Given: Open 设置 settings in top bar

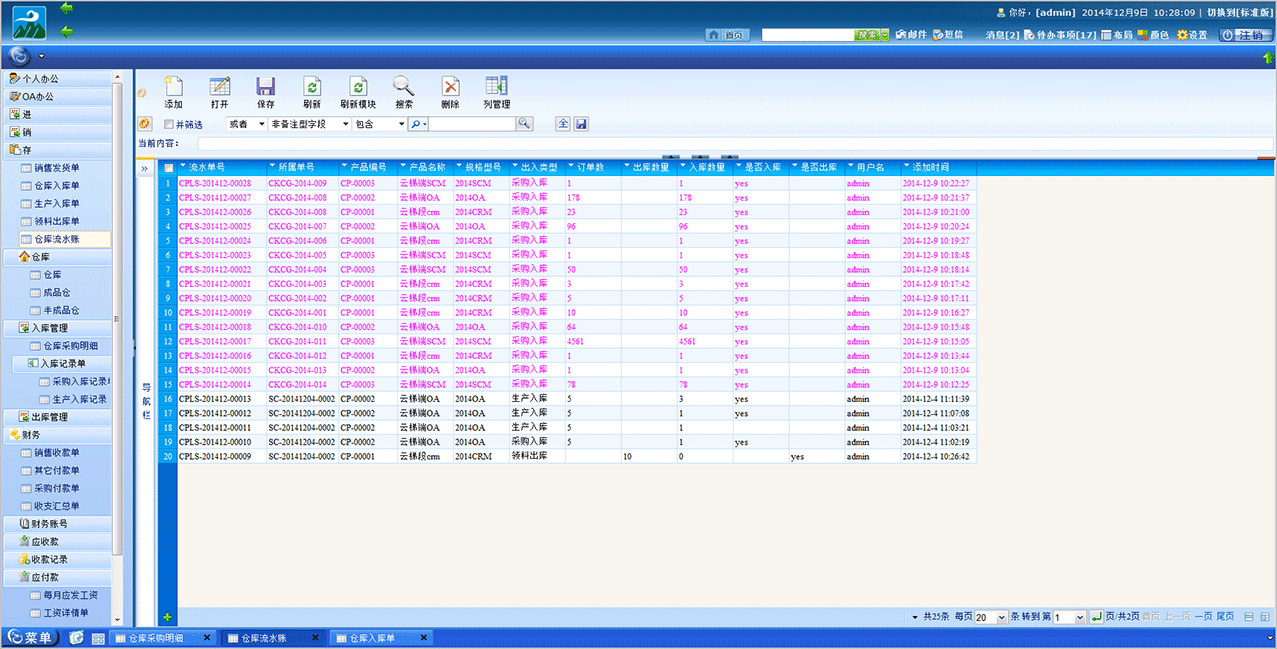Looking at the screenshot, I should 1192,35.
